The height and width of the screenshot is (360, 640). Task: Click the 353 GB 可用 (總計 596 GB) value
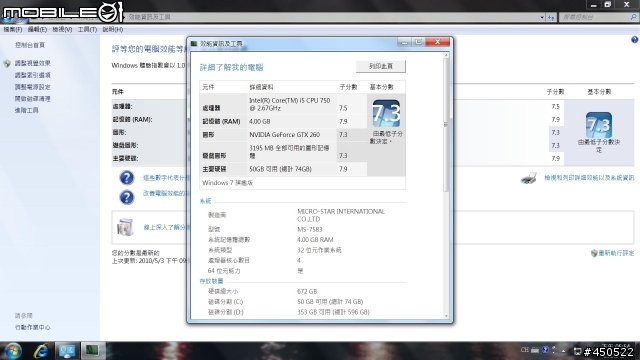tap(333, 312)
